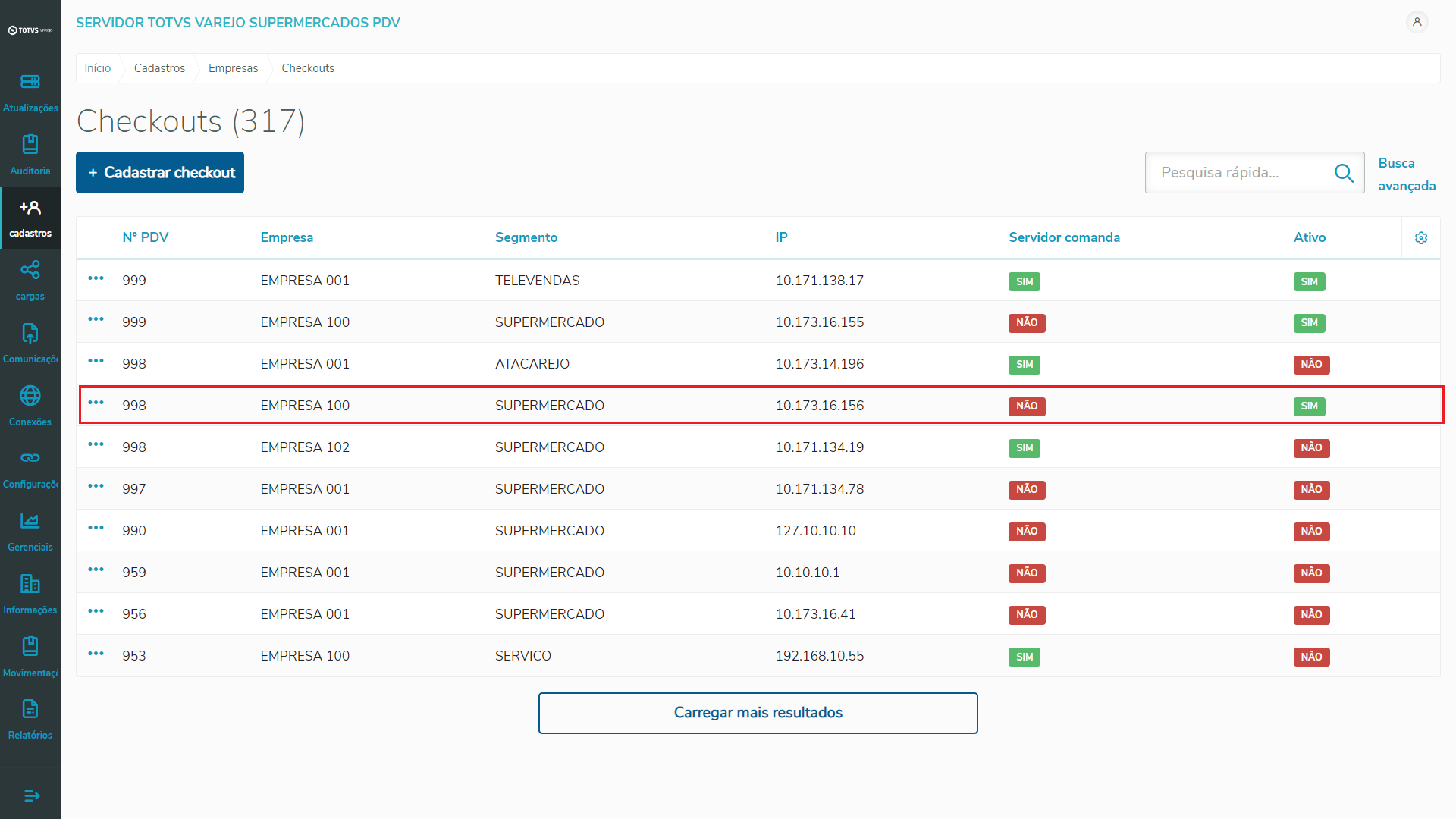Open actions menu for PDV 990 row

(96, 528)
